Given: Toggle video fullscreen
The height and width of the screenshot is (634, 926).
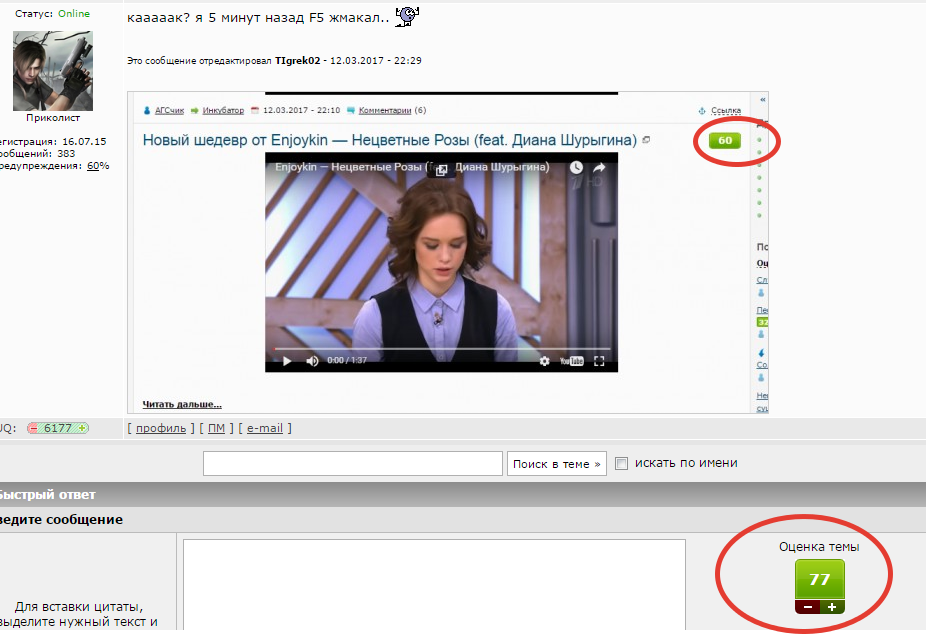Looking at the screenshot, I should (x=599, y=361).
